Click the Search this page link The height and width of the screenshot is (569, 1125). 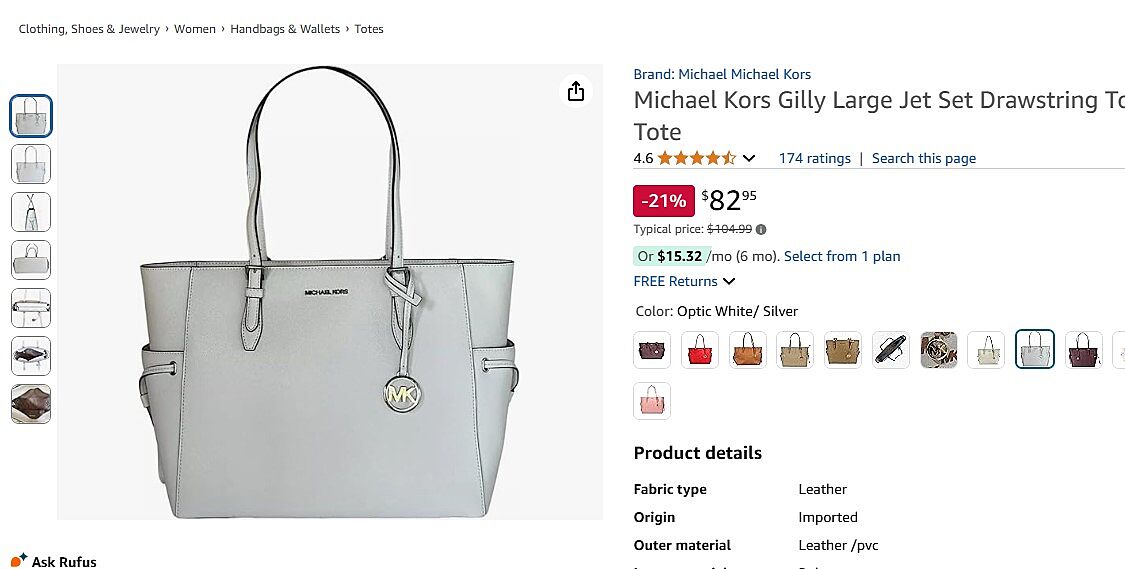(923, 158)
